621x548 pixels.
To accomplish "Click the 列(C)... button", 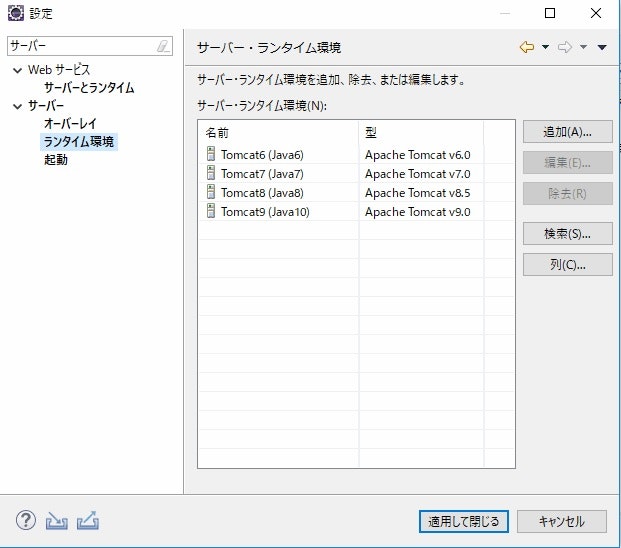I will (568, 264).
